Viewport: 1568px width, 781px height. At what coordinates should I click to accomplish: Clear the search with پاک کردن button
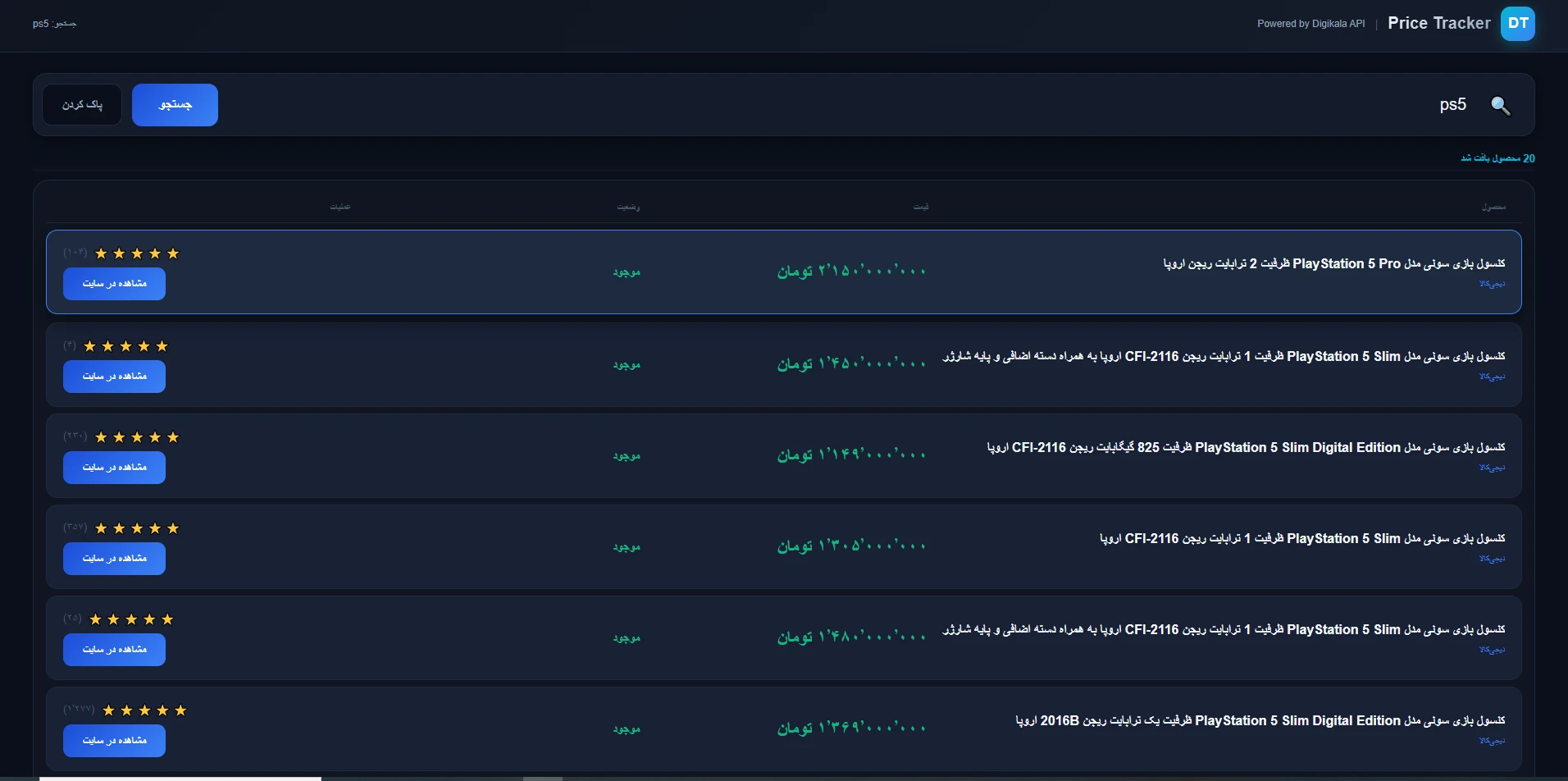pyautogui.click(x=82, y=105)
